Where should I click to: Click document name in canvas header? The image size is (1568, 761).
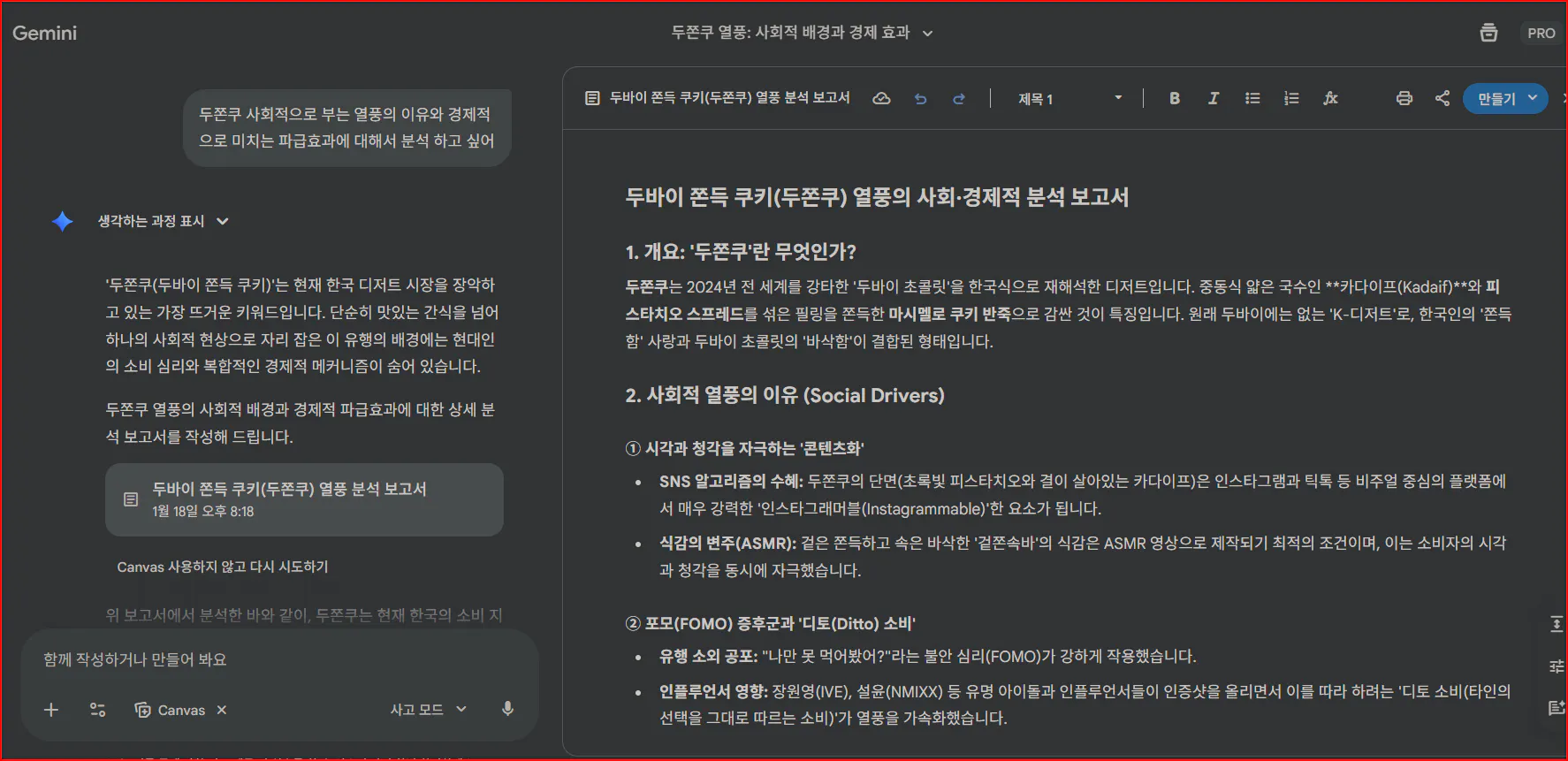tap(730, 98)
